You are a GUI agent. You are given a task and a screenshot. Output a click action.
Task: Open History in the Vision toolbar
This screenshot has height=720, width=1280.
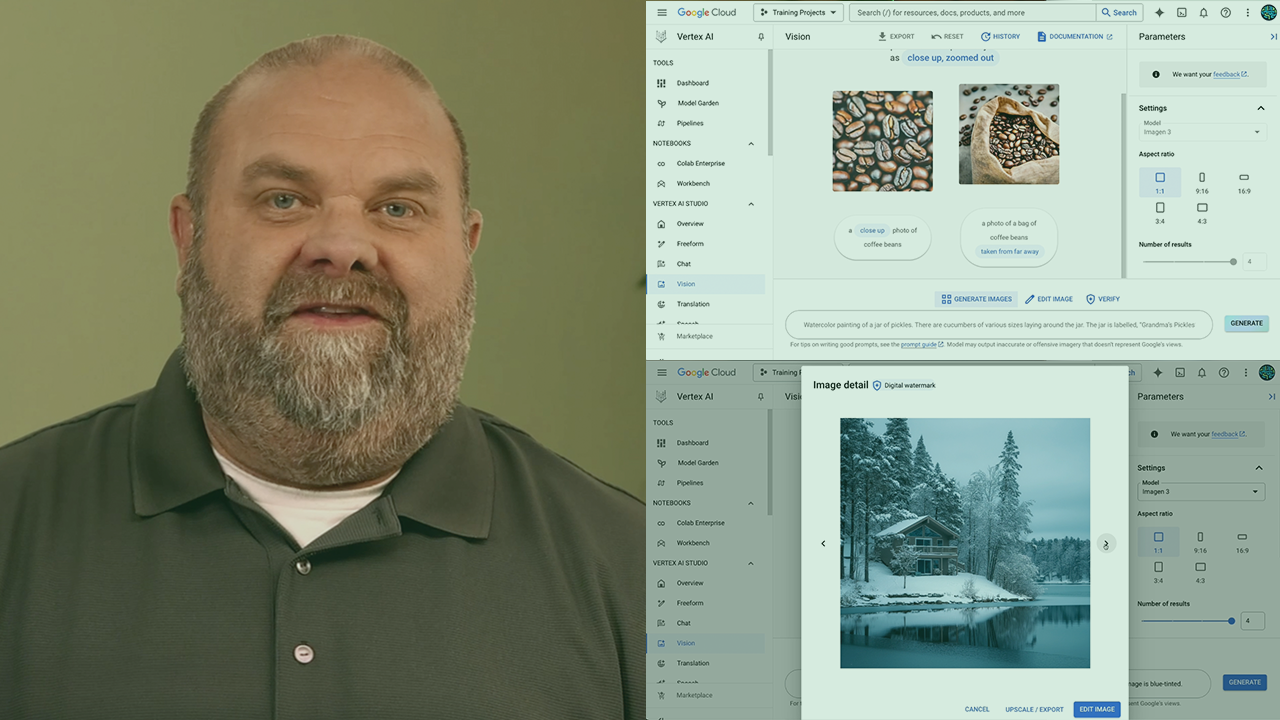tap(986, 37)
